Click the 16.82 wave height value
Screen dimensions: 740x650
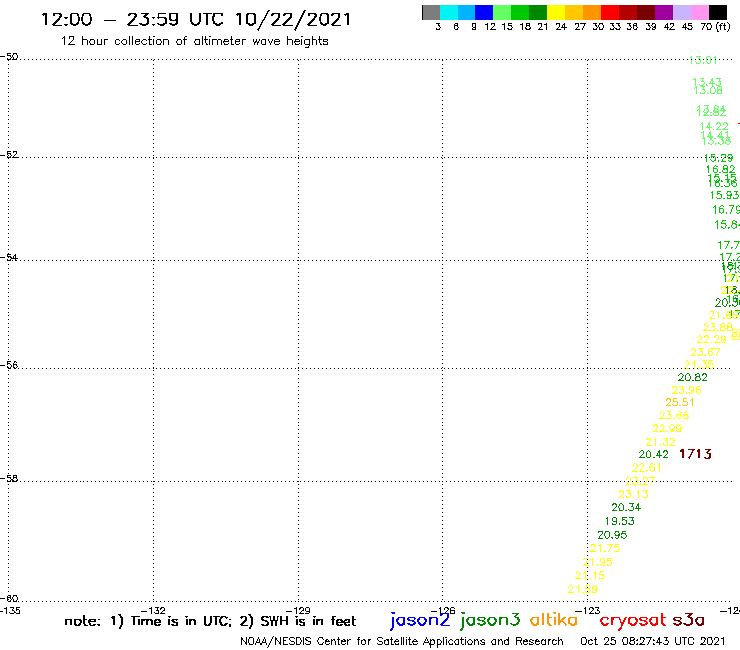(721, 169)
